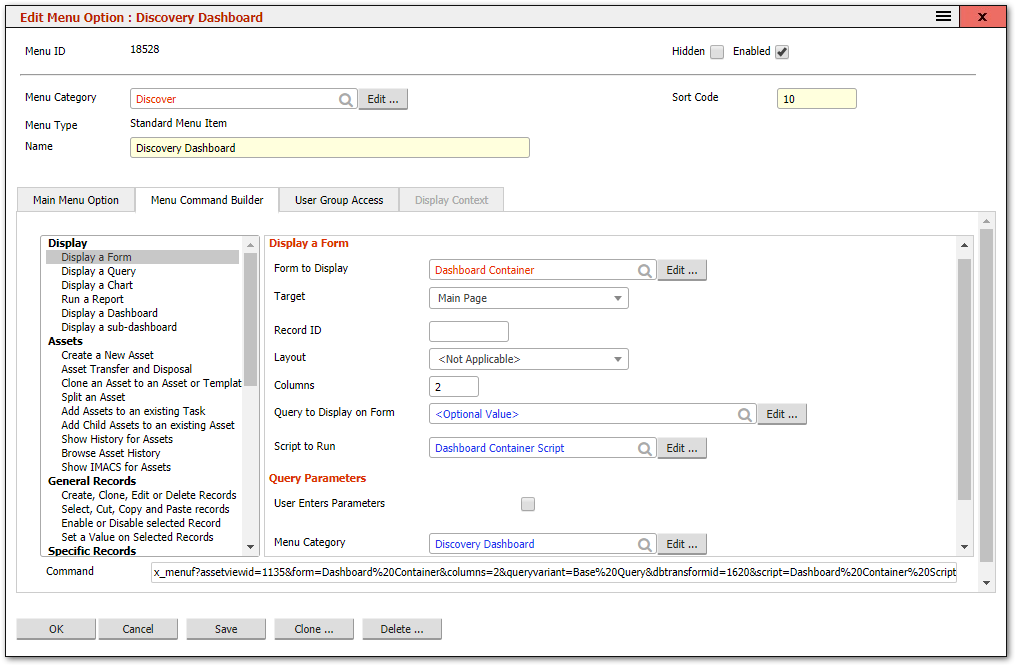This screenshot has width=1016, height=666.
Task: Open the Query to Display on Form magnifier
Action: [745, 413]
